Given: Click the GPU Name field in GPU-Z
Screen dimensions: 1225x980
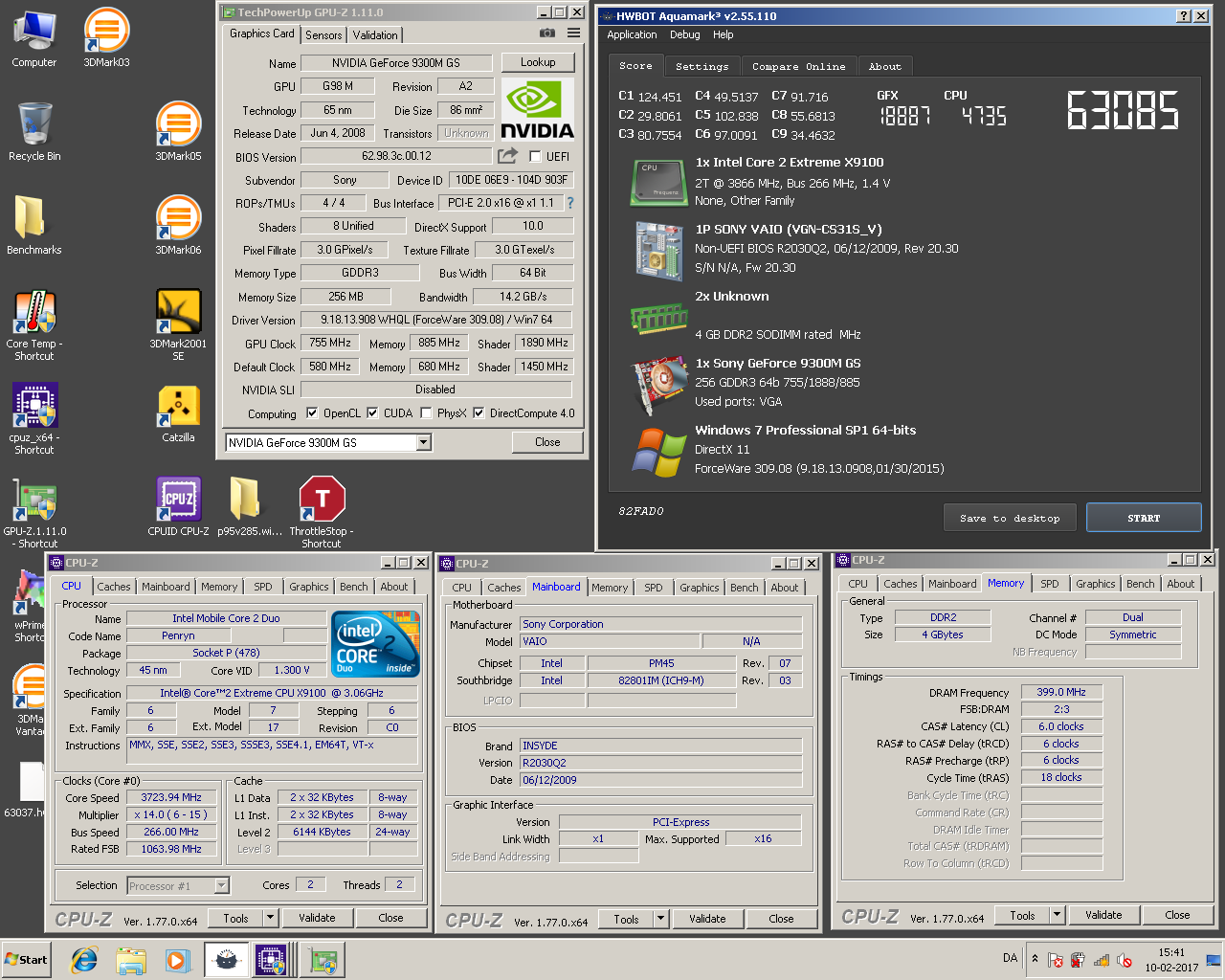Looking at the screenshot, I should [x=396, y=62].
